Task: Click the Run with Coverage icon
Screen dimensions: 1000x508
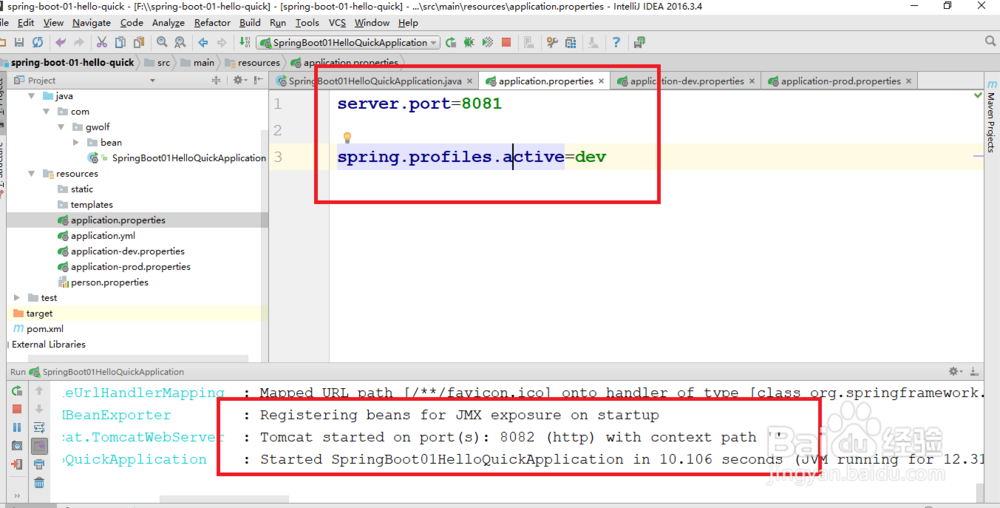Action: click(487, 43)
